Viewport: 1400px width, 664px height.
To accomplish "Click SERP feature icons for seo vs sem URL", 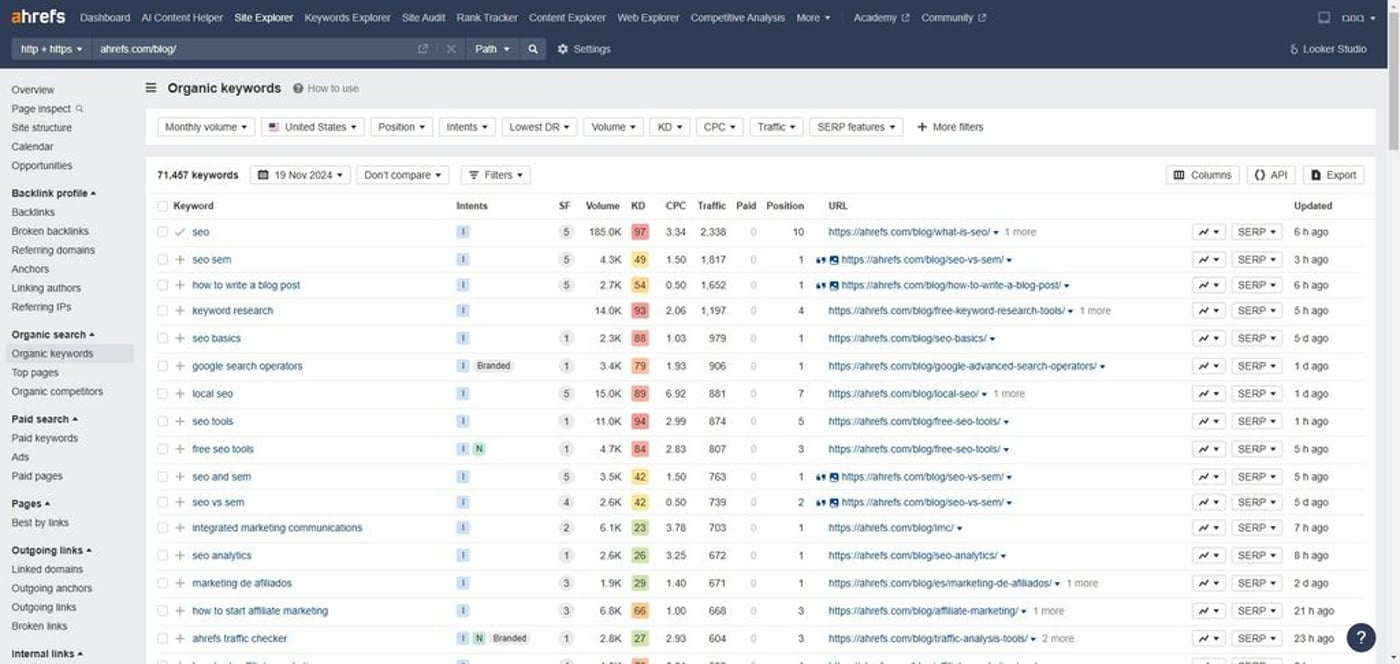I will (827, 503).
